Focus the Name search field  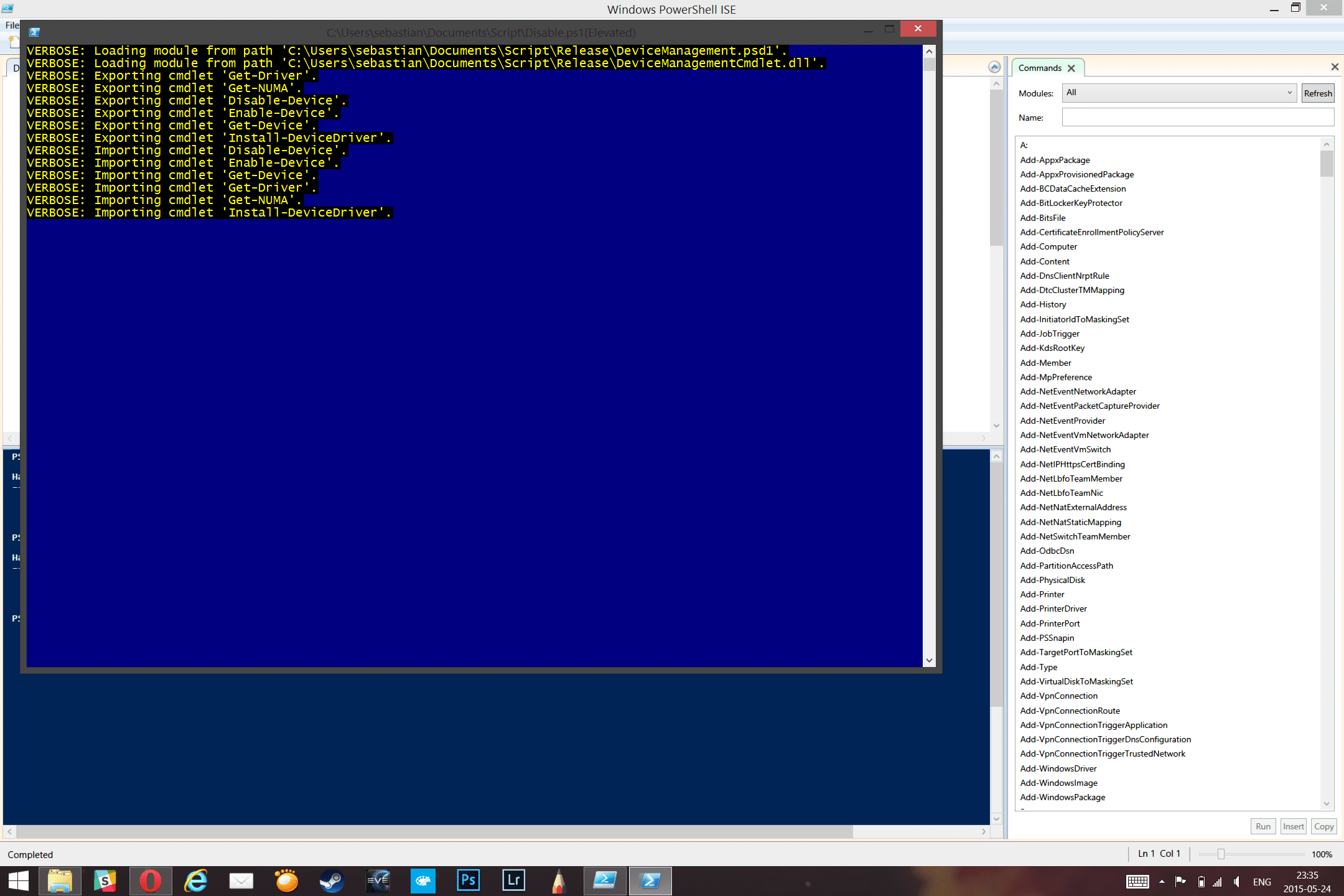(1198, 118)
